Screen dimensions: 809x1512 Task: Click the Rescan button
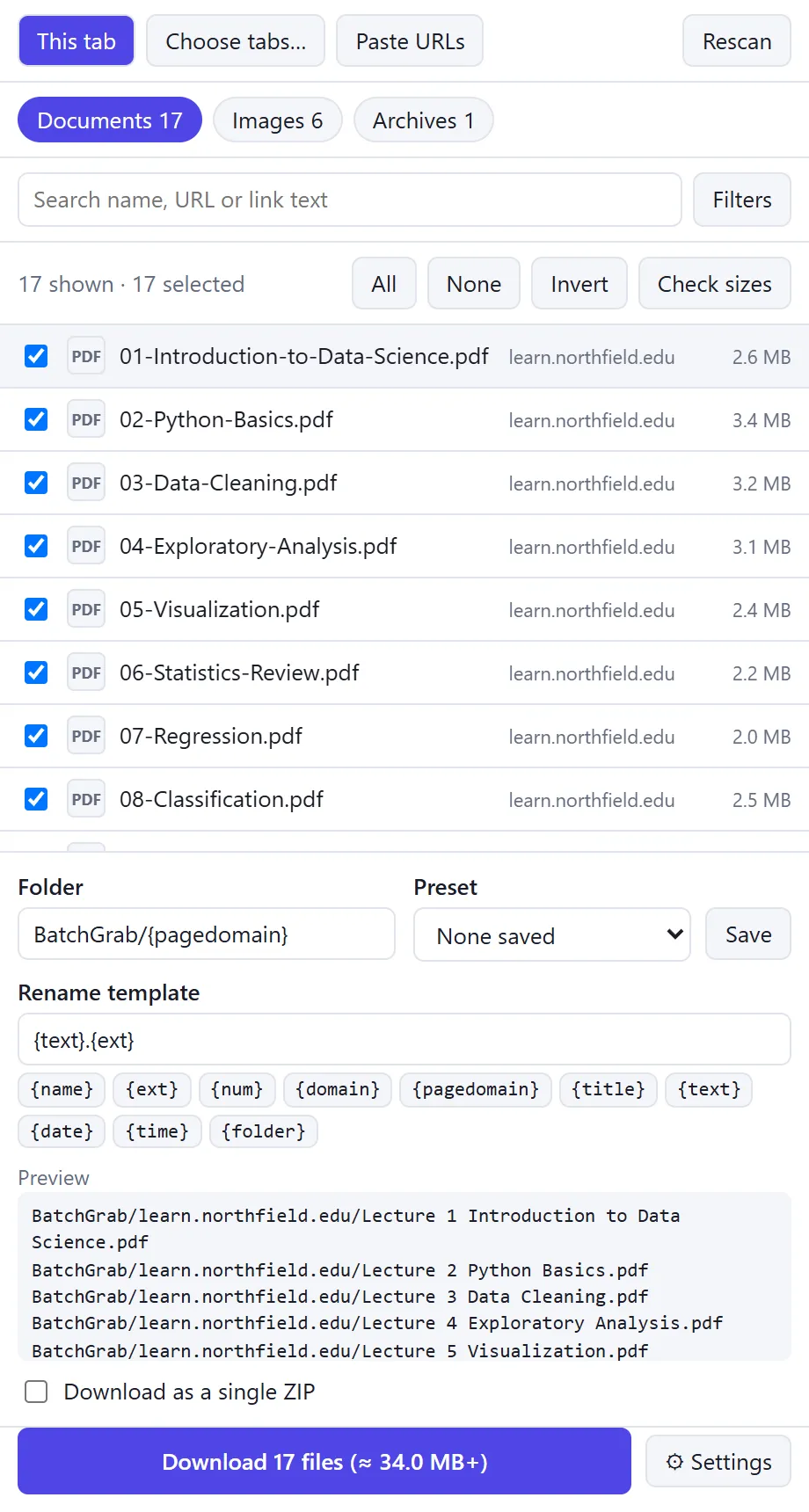[x=737, y=41]
